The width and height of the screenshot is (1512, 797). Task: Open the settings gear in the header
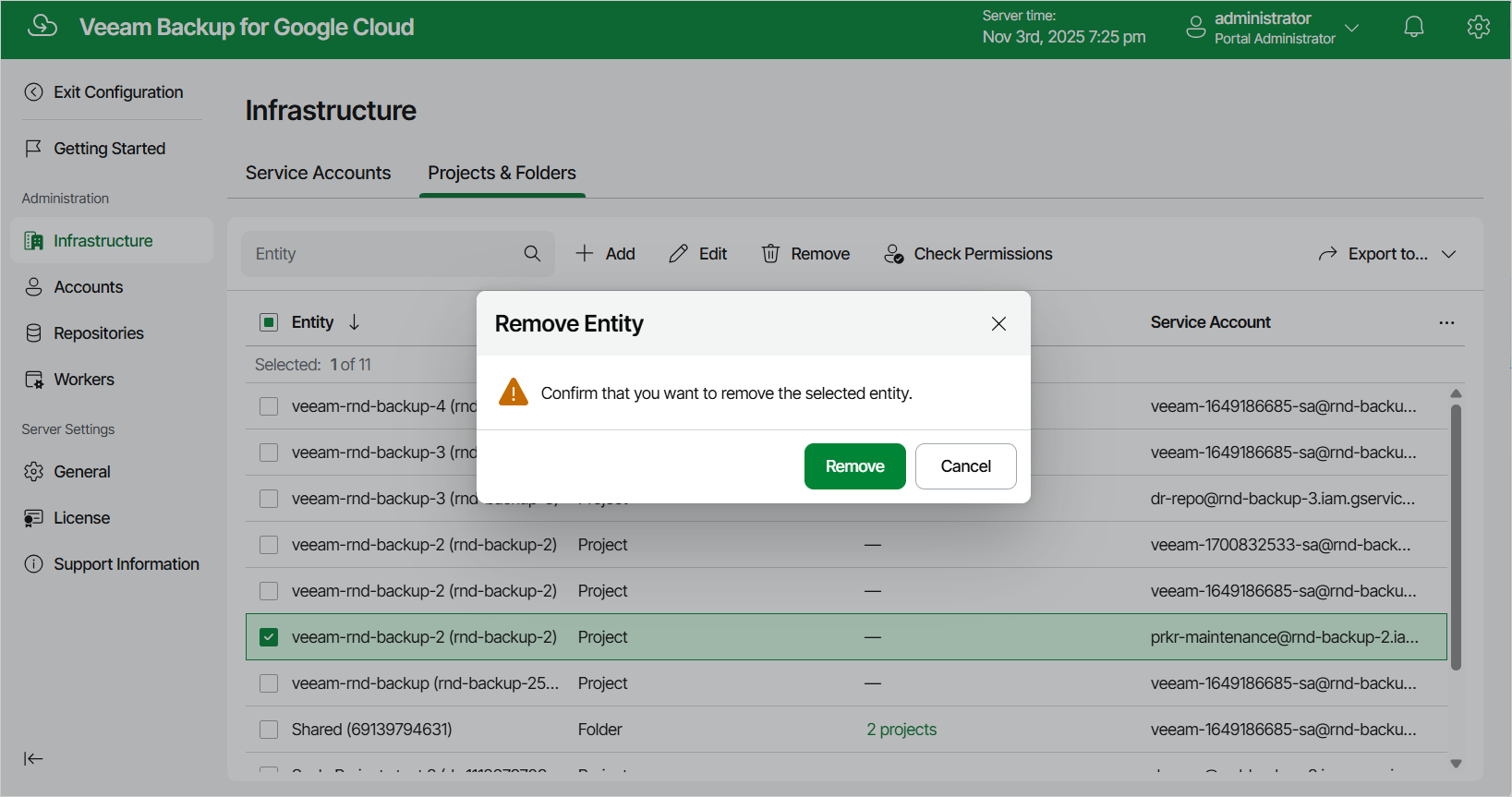1478,27
